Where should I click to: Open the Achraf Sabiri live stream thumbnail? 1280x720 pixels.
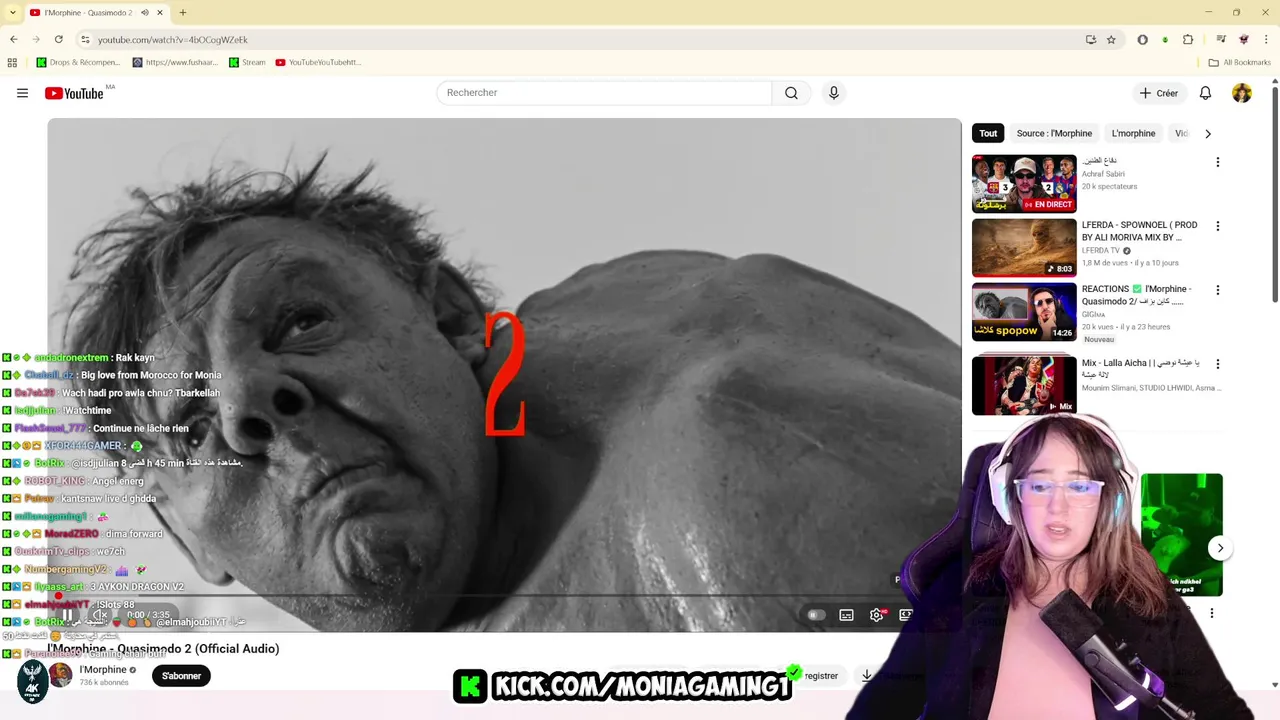pyautogui.click(x=1024, y=183)
